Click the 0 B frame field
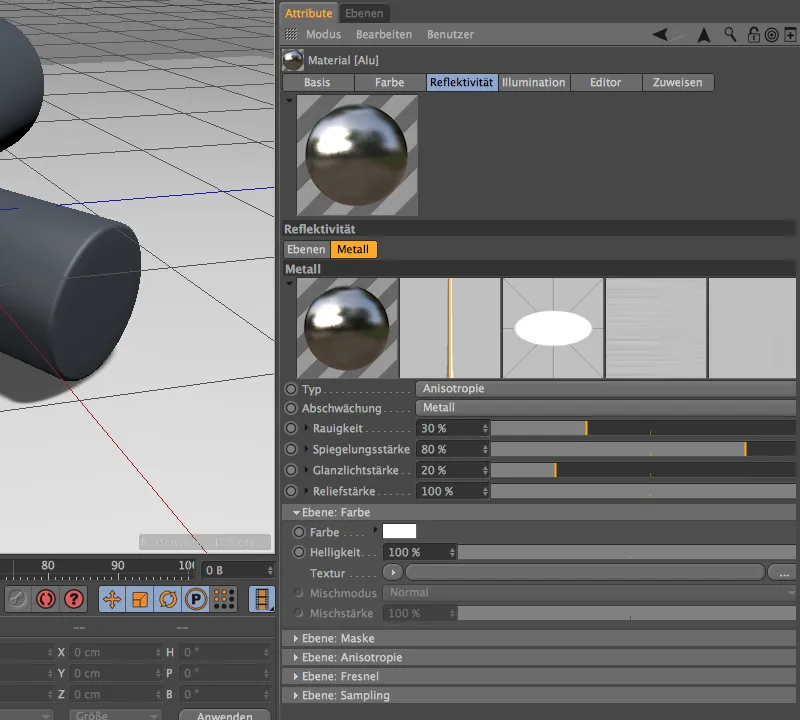 click(238, 570)
